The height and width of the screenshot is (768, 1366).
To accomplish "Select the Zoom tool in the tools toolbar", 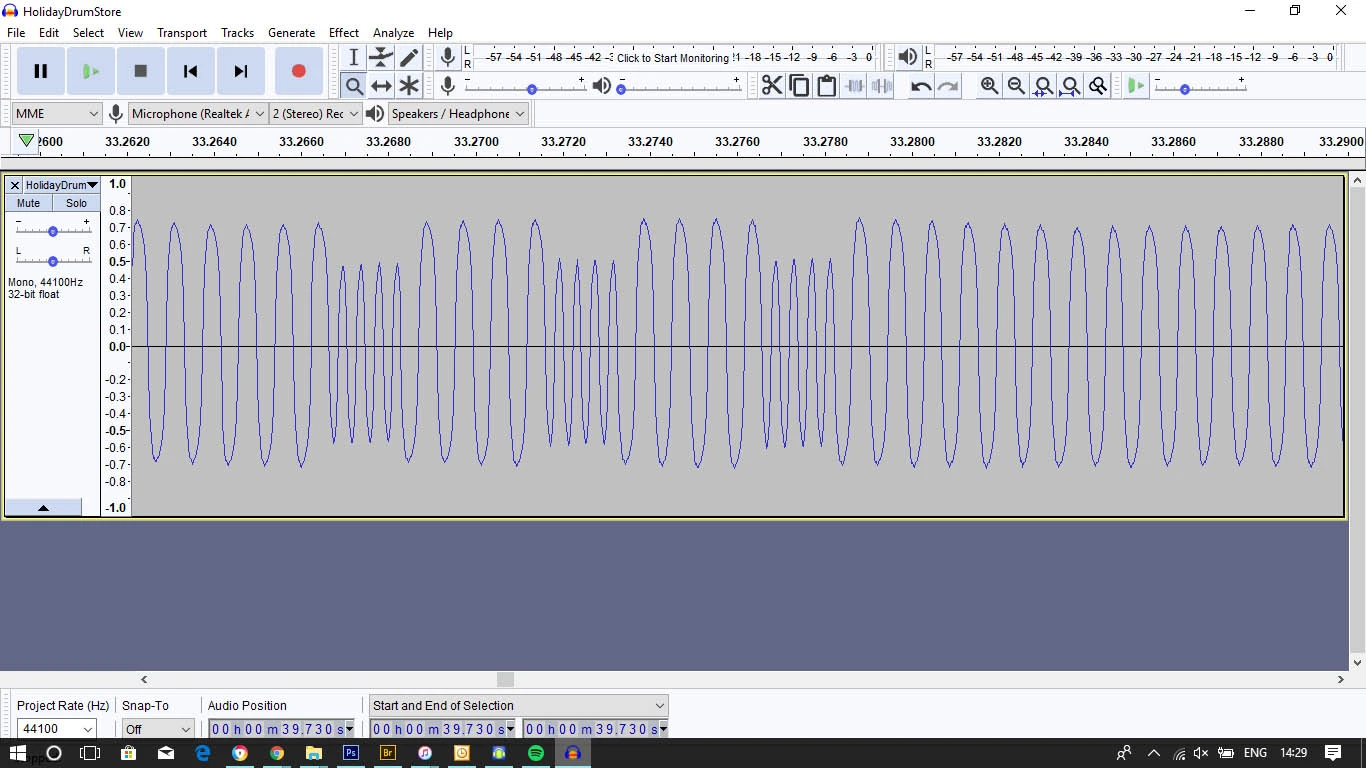I will click(353, 86).
